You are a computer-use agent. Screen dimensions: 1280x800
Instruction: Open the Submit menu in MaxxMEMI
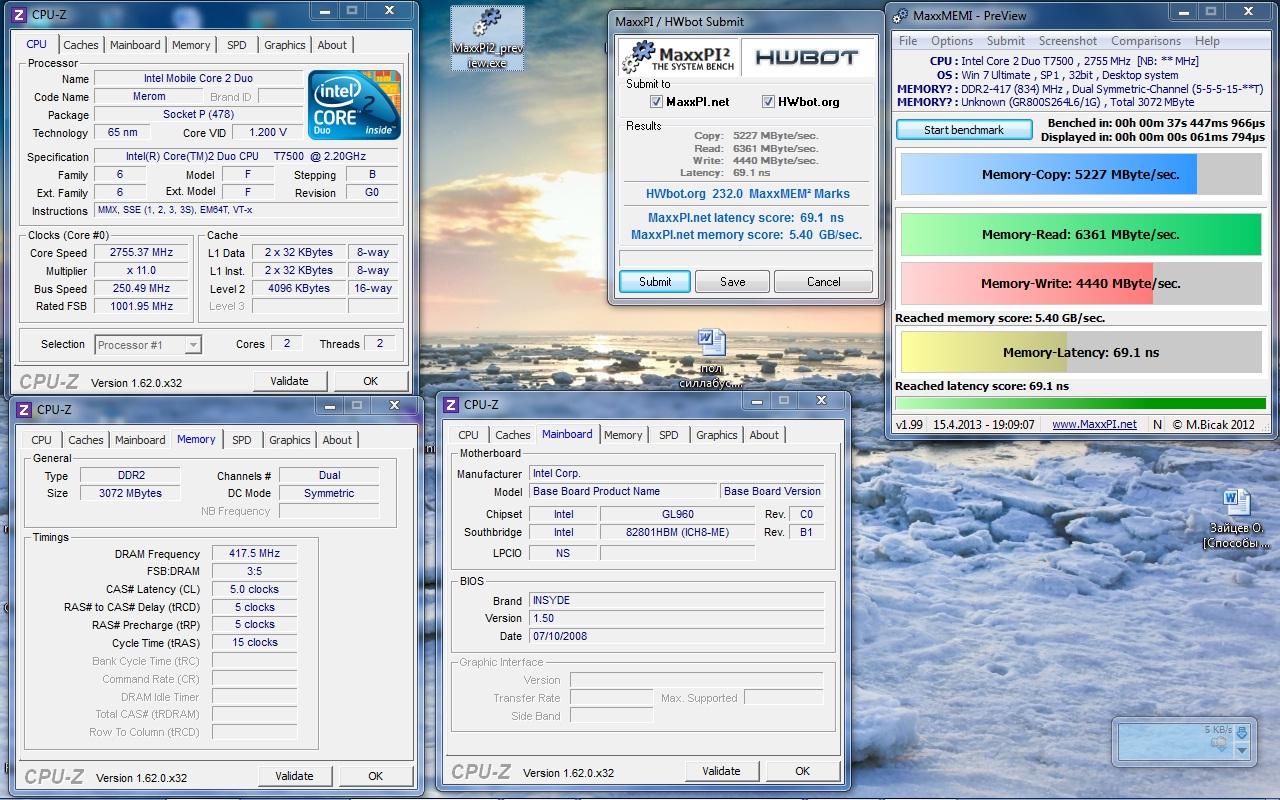(1006, 41)
